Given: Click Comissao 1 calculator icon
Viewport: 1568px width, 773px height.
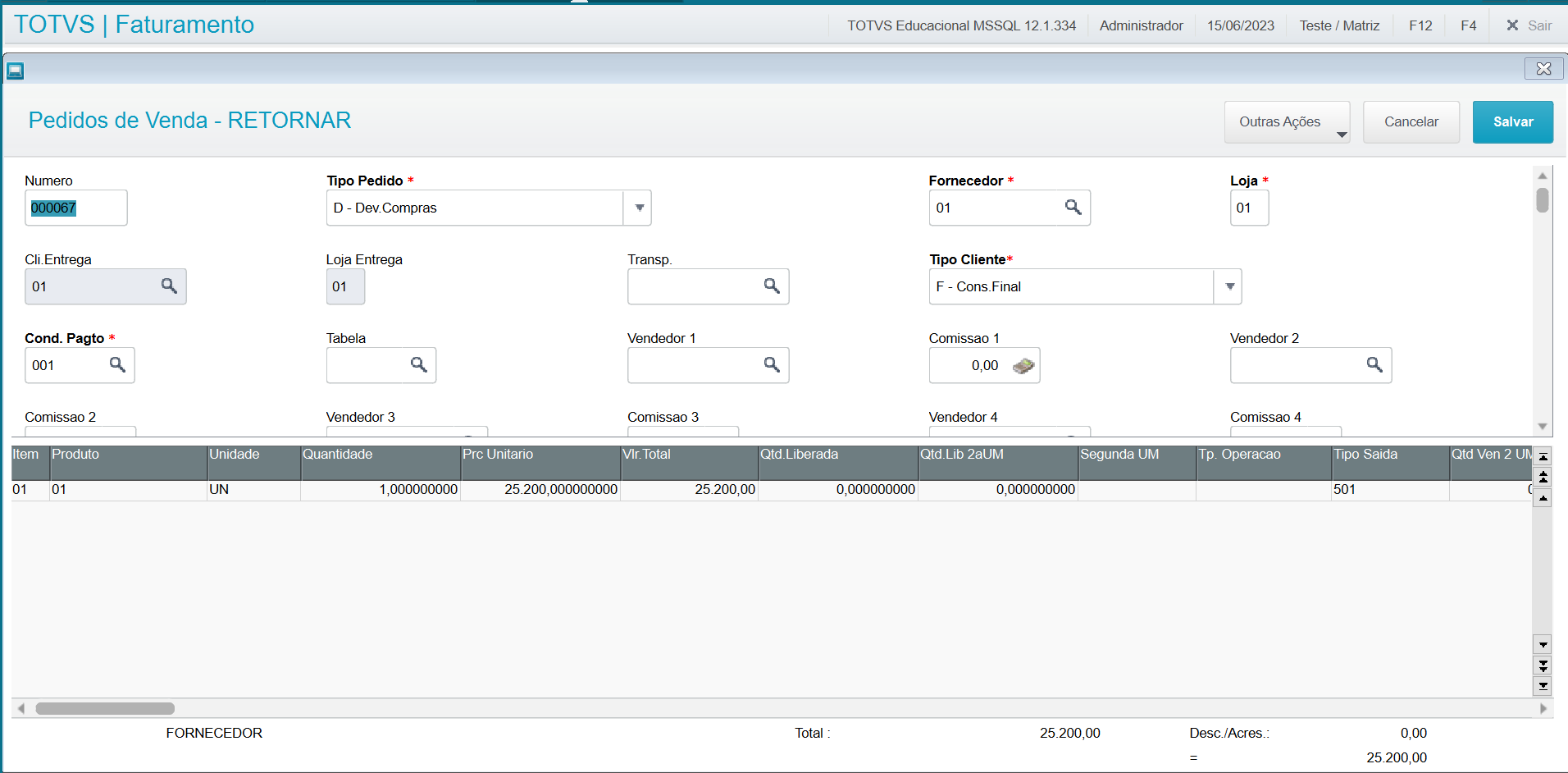Looking at the screenshot, I should tap(1023, 366).
